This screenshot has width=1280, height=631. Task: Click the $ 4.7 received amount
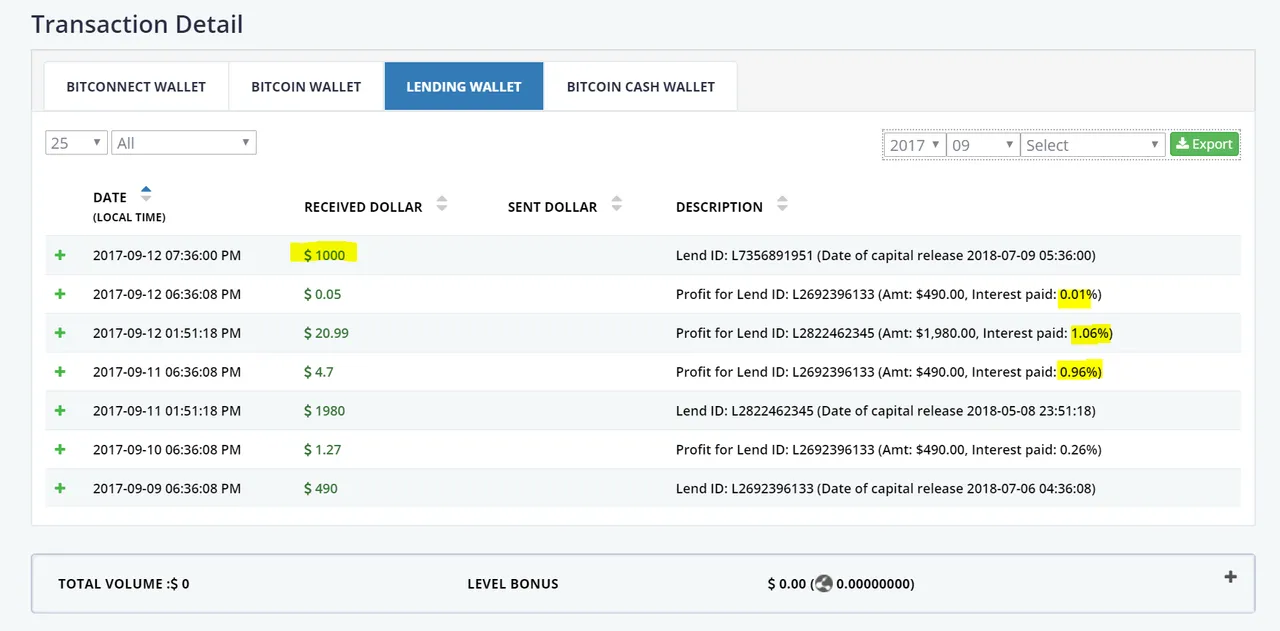319,372
